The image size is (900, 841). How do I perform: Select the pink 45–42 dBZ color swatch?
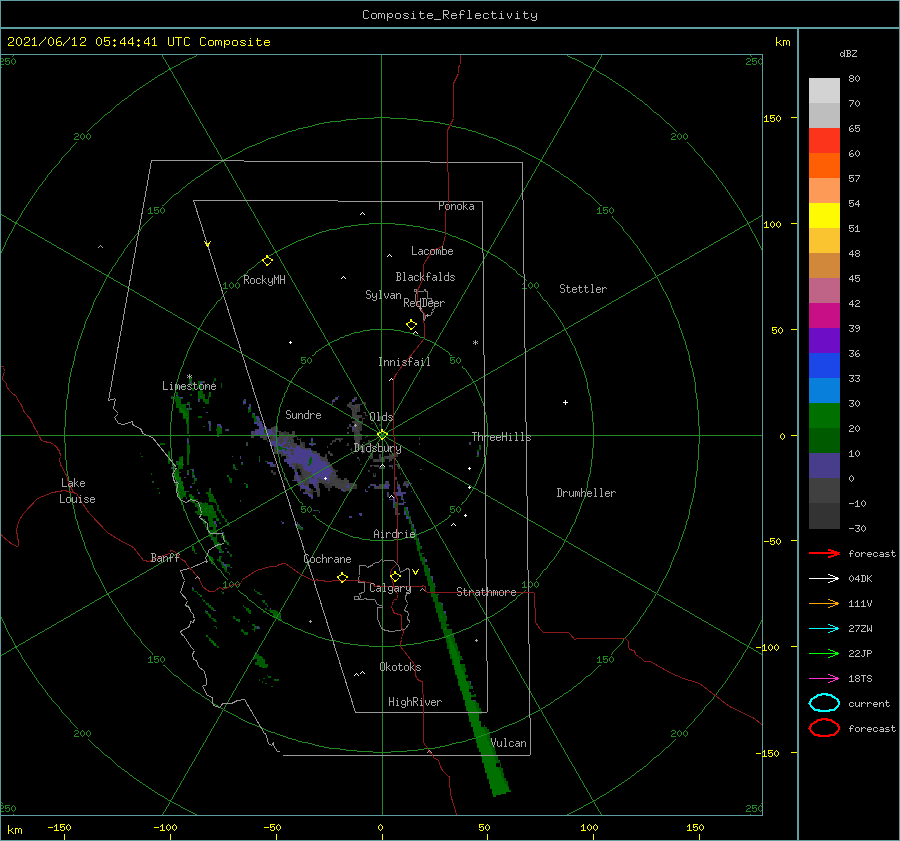tap(824, 290)
